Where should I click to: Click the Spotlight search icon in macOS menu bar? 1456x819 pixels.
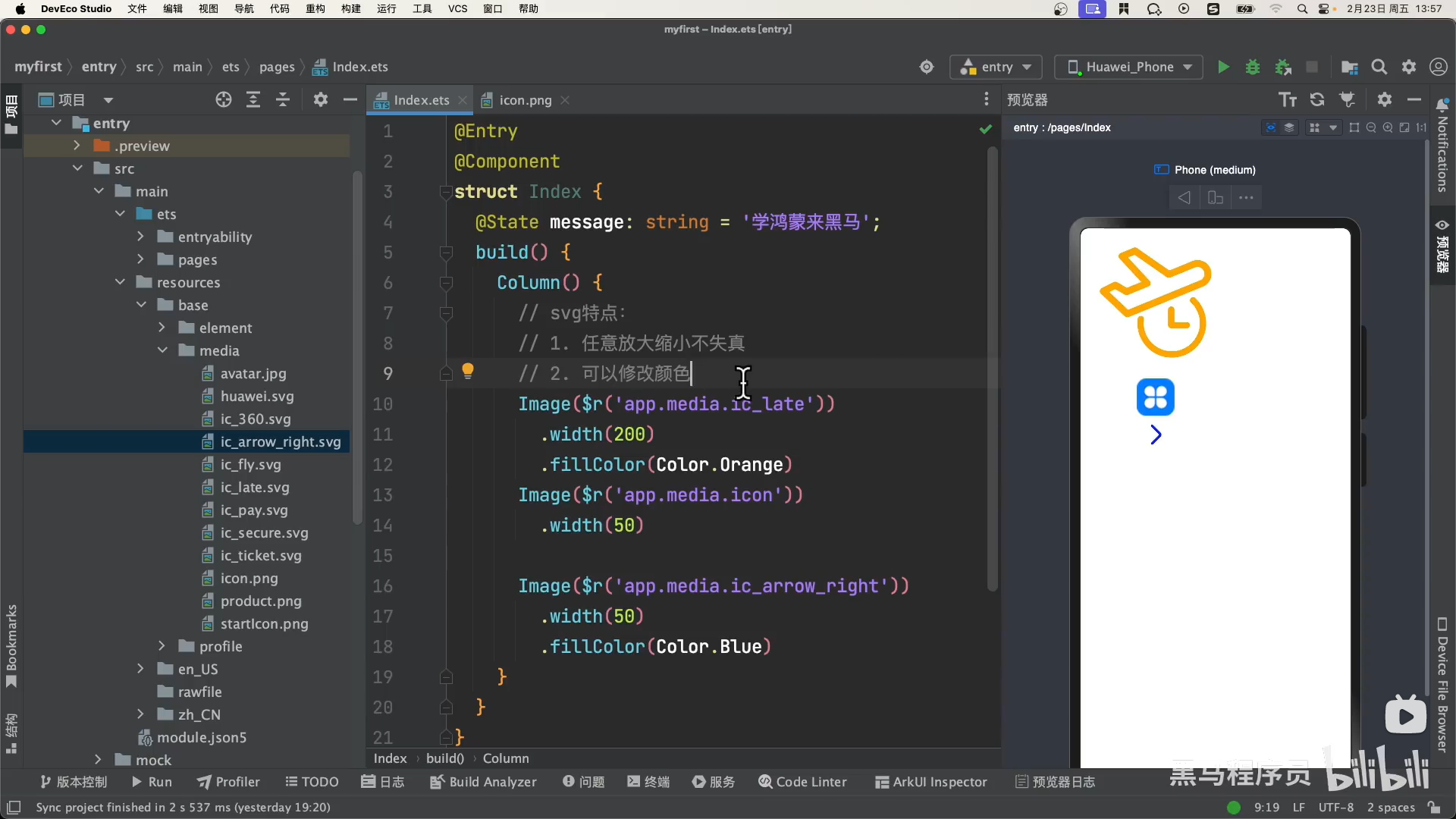pyautogui.click(x=1302, y=9)
